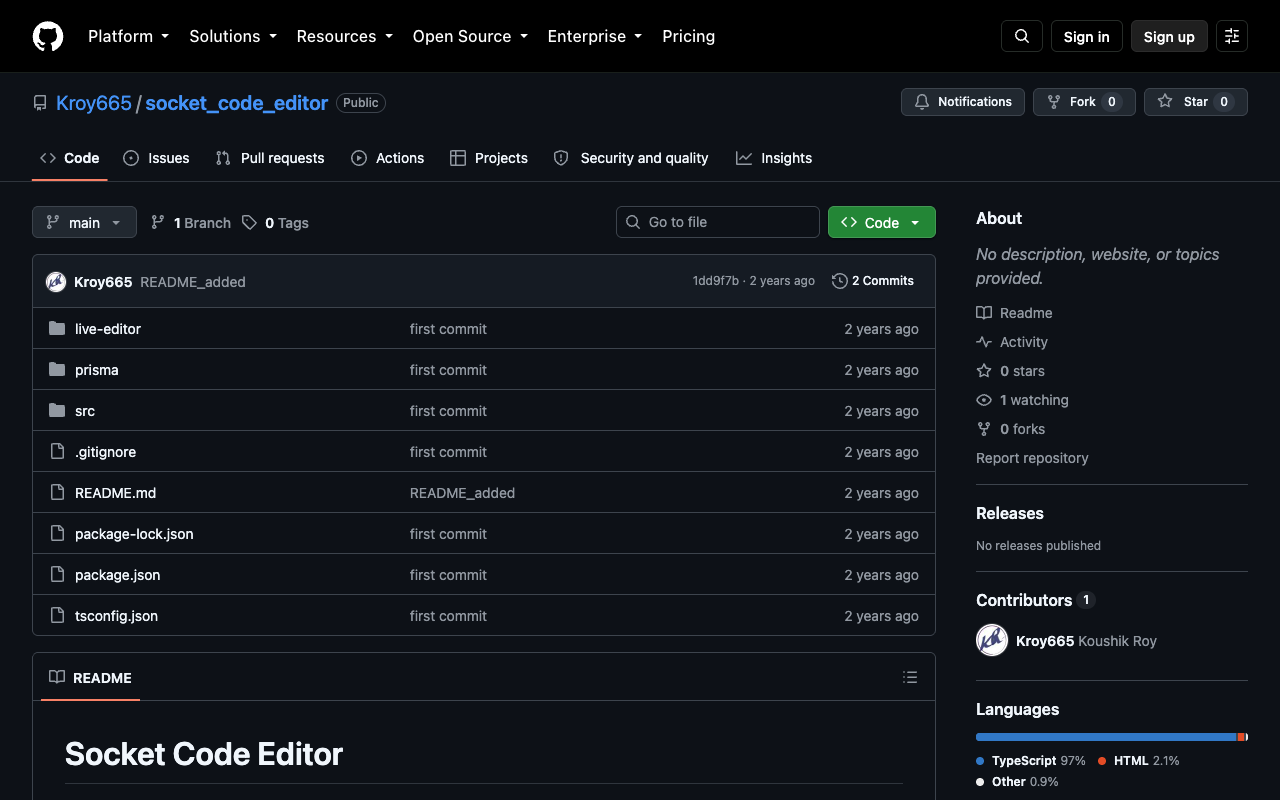Image resolution: width=1280 pixels, height=800 pixels.
Task: Open the Actions tab
Action: pos(388,158)
